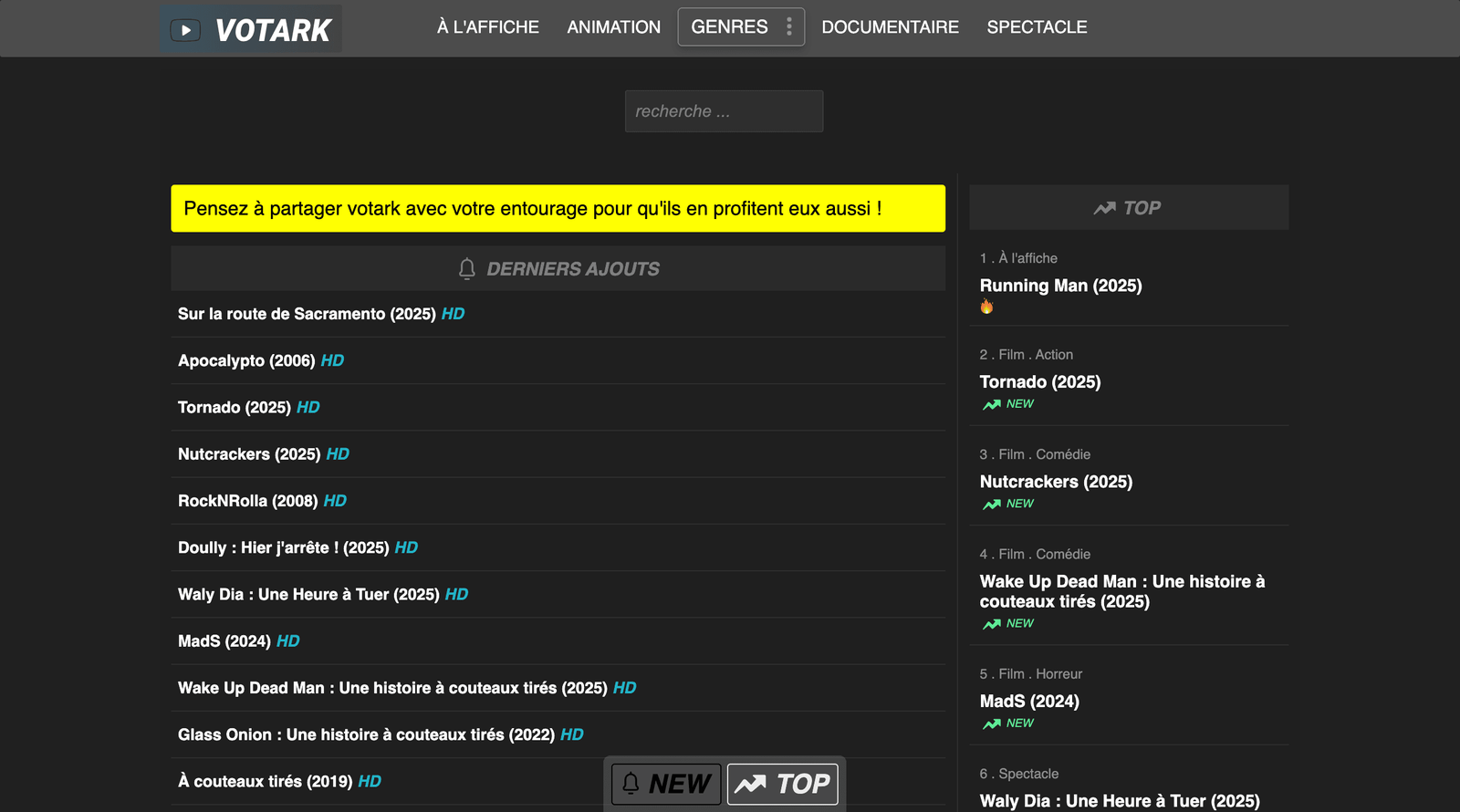The width and height of the screenshot is (1460, 812).
Task: Click the NEW trend icon under Tornado
Action: [x=992, y=404]
